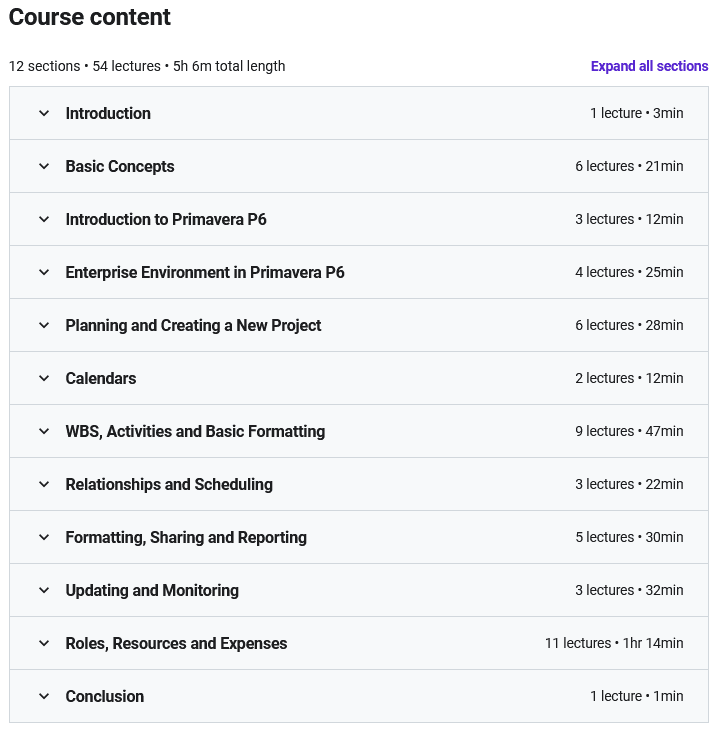
Task: Click Expand all sections link
Action: tap(649, 66)
